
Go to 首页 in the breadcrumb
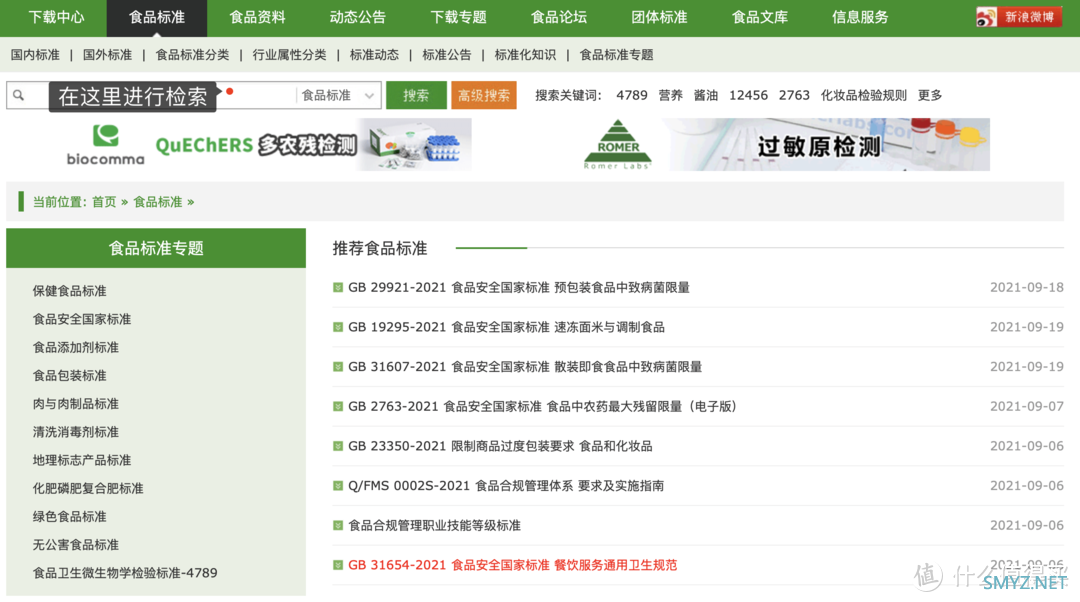[104, 202]
